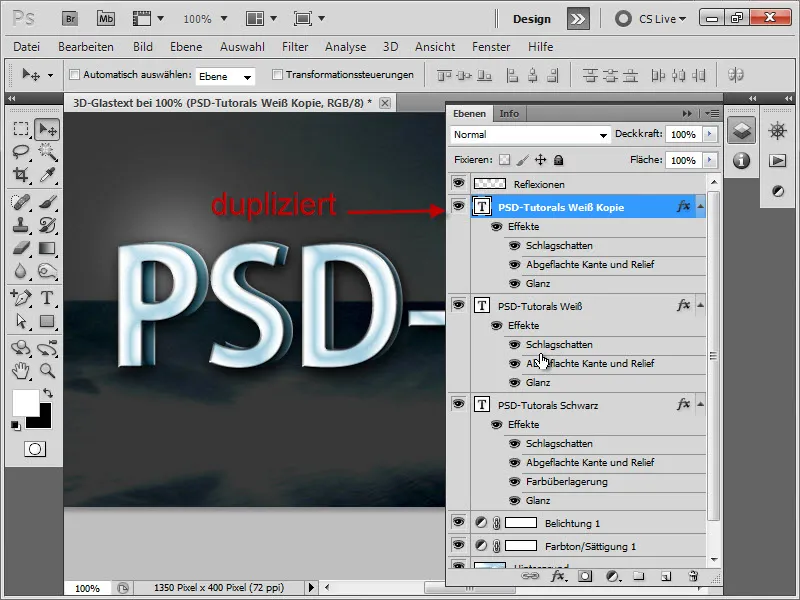
Task: Open the Bearbeiten menu
Action: point(86,47)
